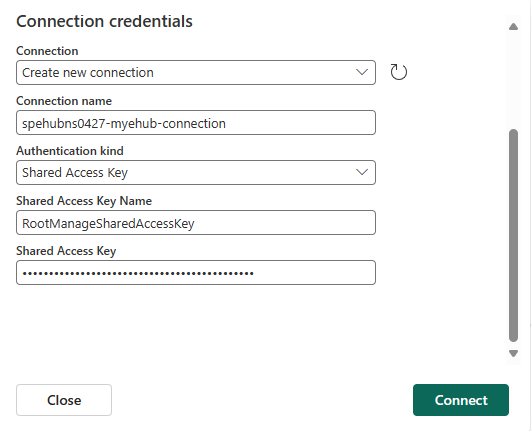Click the scrollbar up arrow
531x431 pixels.
click(x=513, y=27)
